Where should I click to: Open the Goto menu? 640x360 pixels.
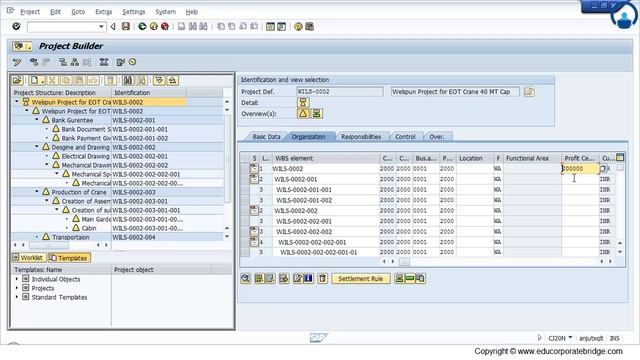tap(78, 12)
